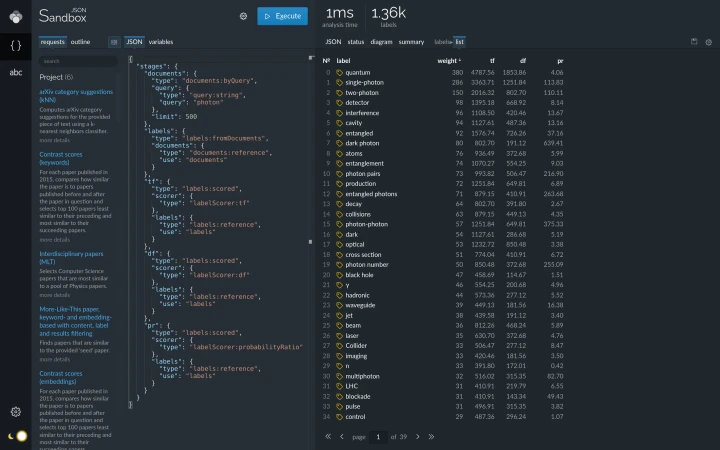
Task: Open the settings gear next to Execute
Action: click(x=243, y=16)
